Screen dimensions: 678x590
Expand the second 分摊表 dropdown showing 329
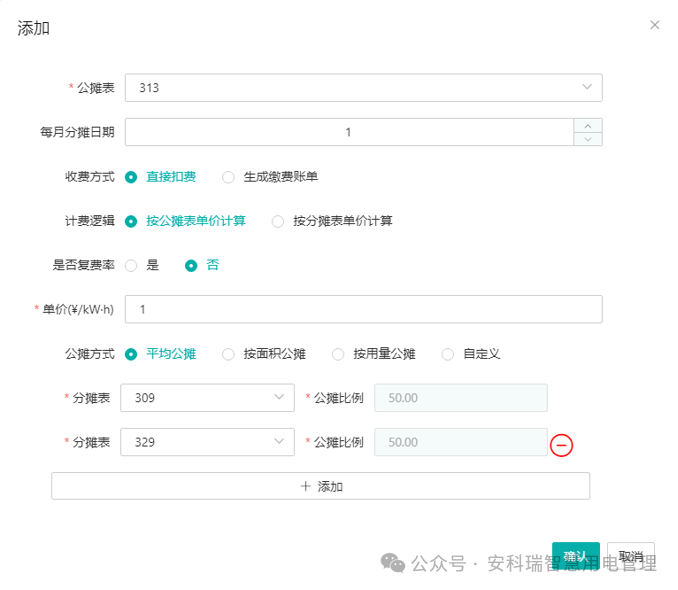click(207, 442)
